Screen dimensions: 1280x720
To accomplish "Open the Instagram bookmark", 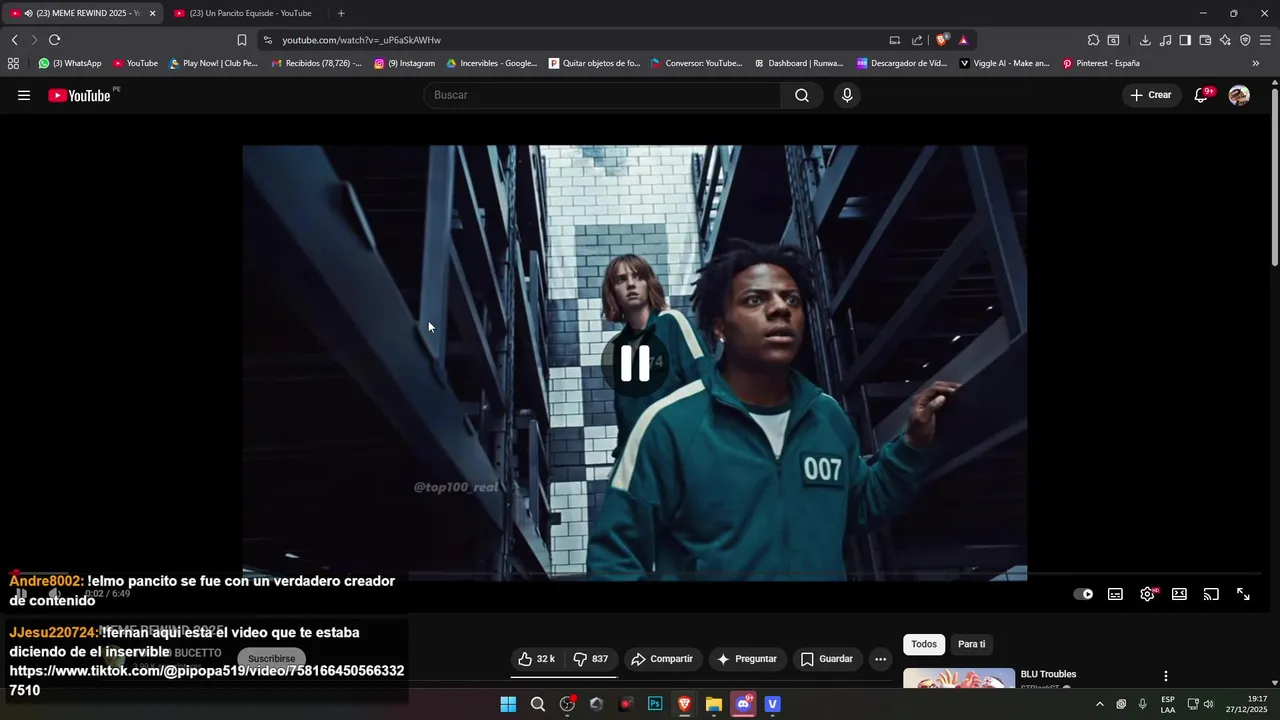I will [405, 63].
